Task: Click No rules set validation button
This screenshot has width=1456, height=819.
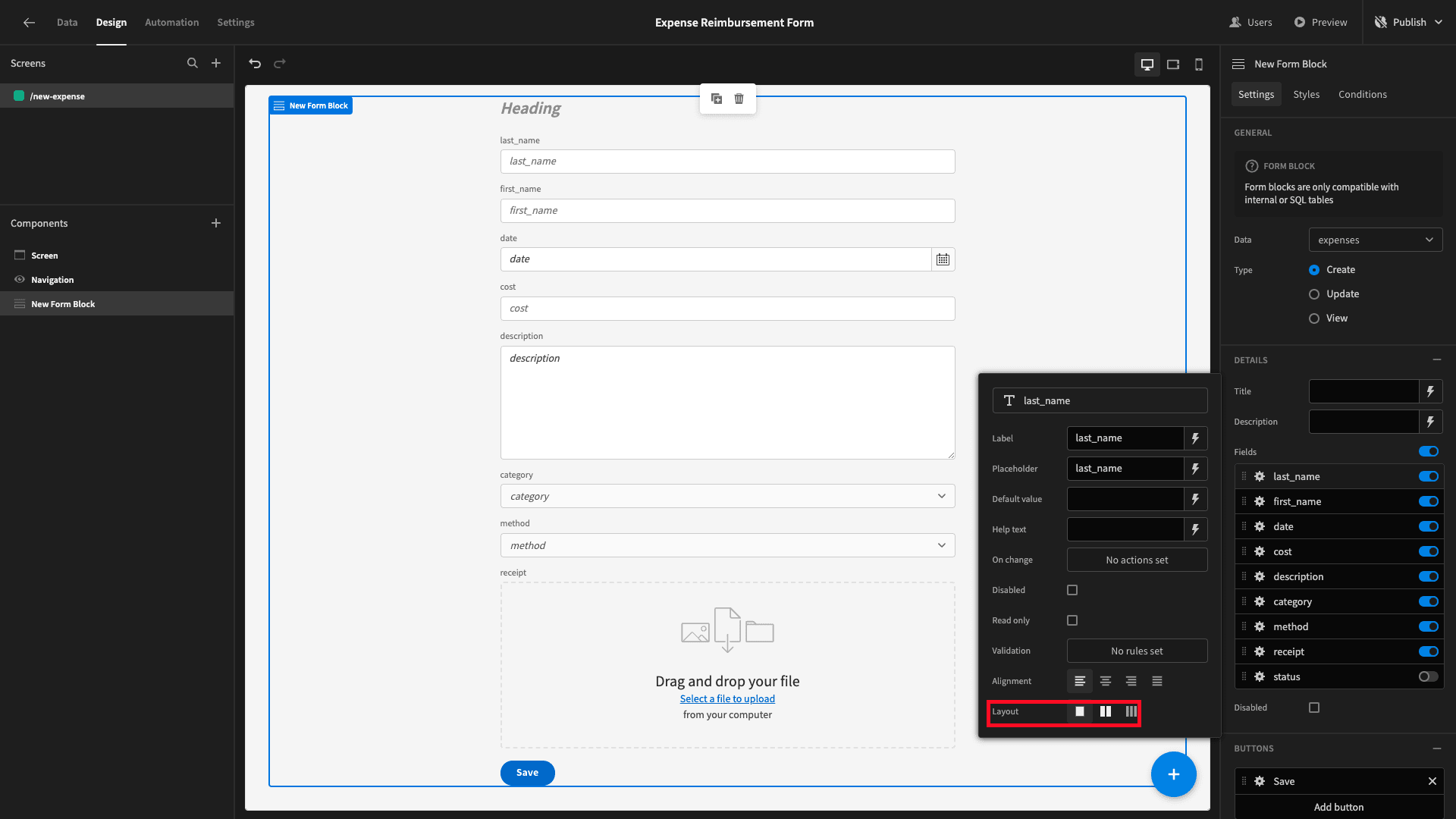Action: 1137,651
